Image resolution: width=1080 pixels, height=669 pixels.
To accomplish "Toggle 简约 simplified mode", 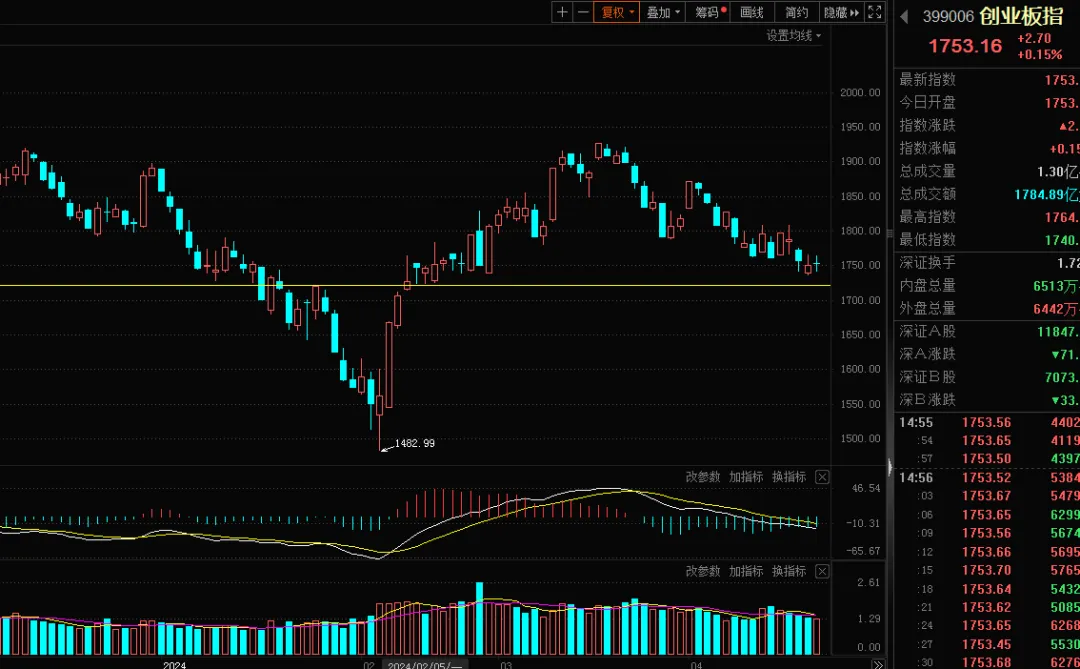I will pyautogui.click(x=796, y=12).
